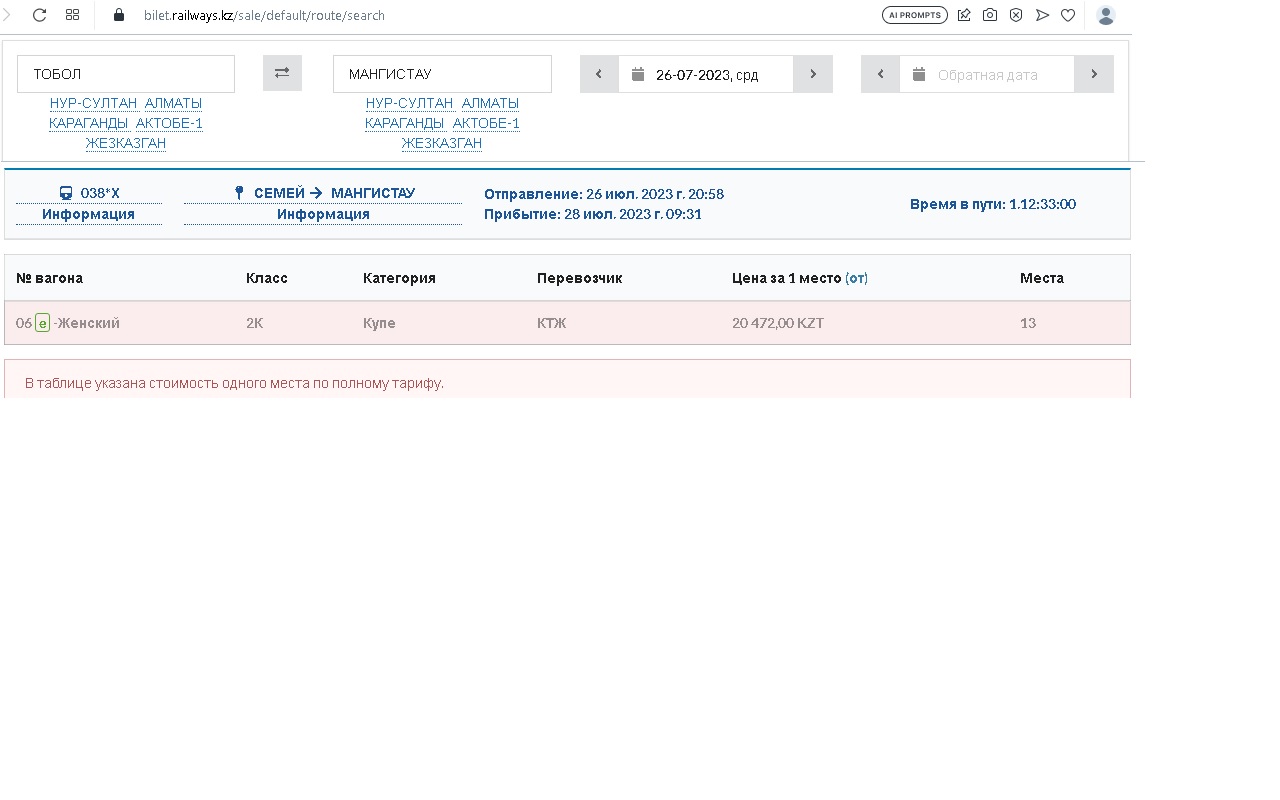Click the heart bookmark icon

(1068, 15)
